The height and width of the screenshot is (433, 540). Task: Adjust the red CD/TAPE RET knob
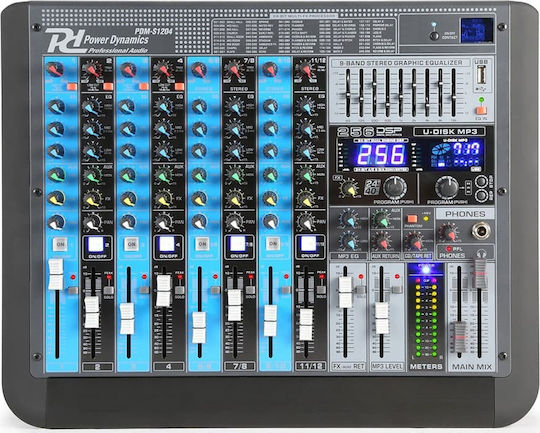[415, 241]
